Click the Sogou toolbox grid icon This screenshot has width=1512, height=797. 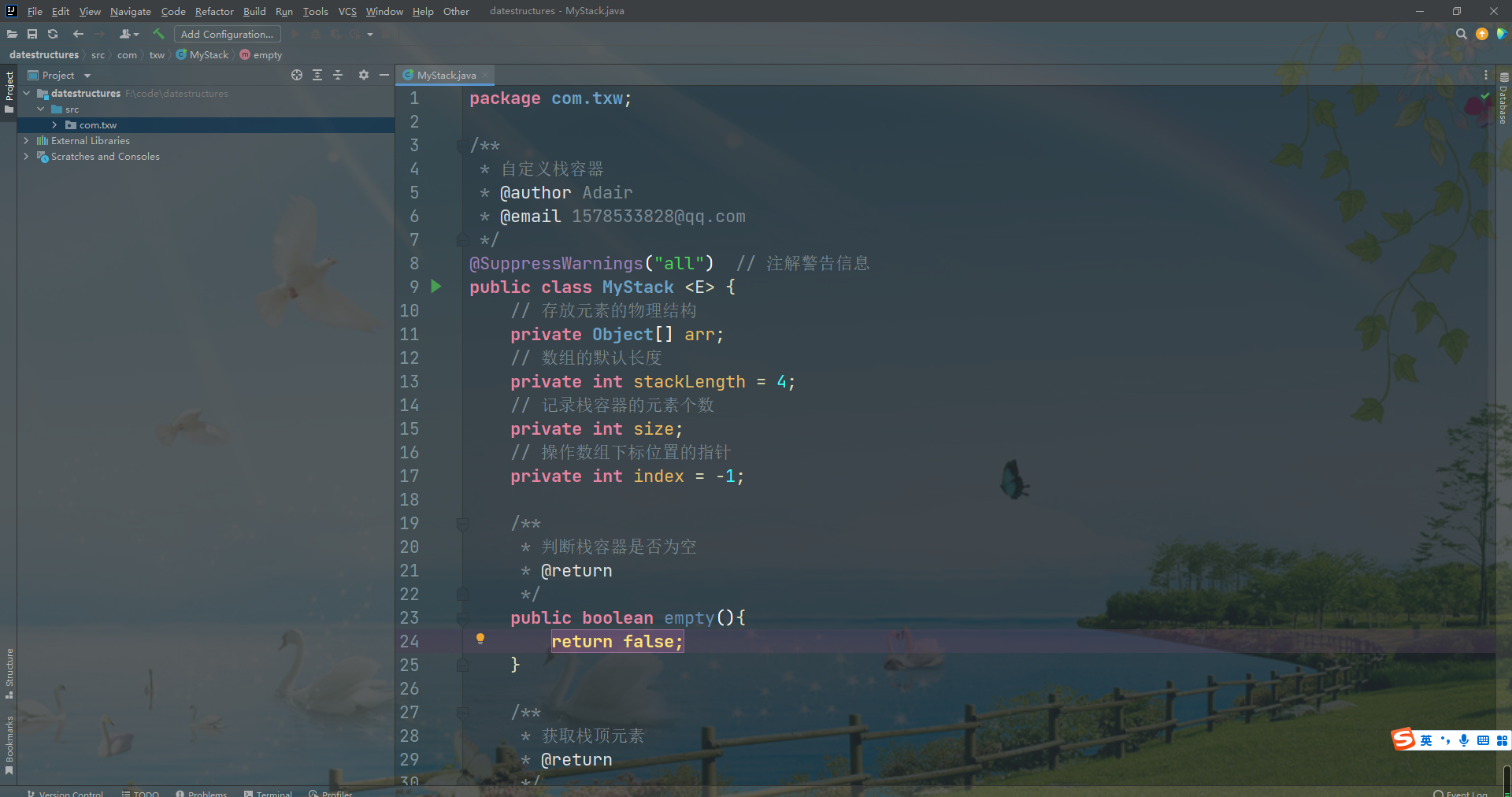click(1502, 740)
